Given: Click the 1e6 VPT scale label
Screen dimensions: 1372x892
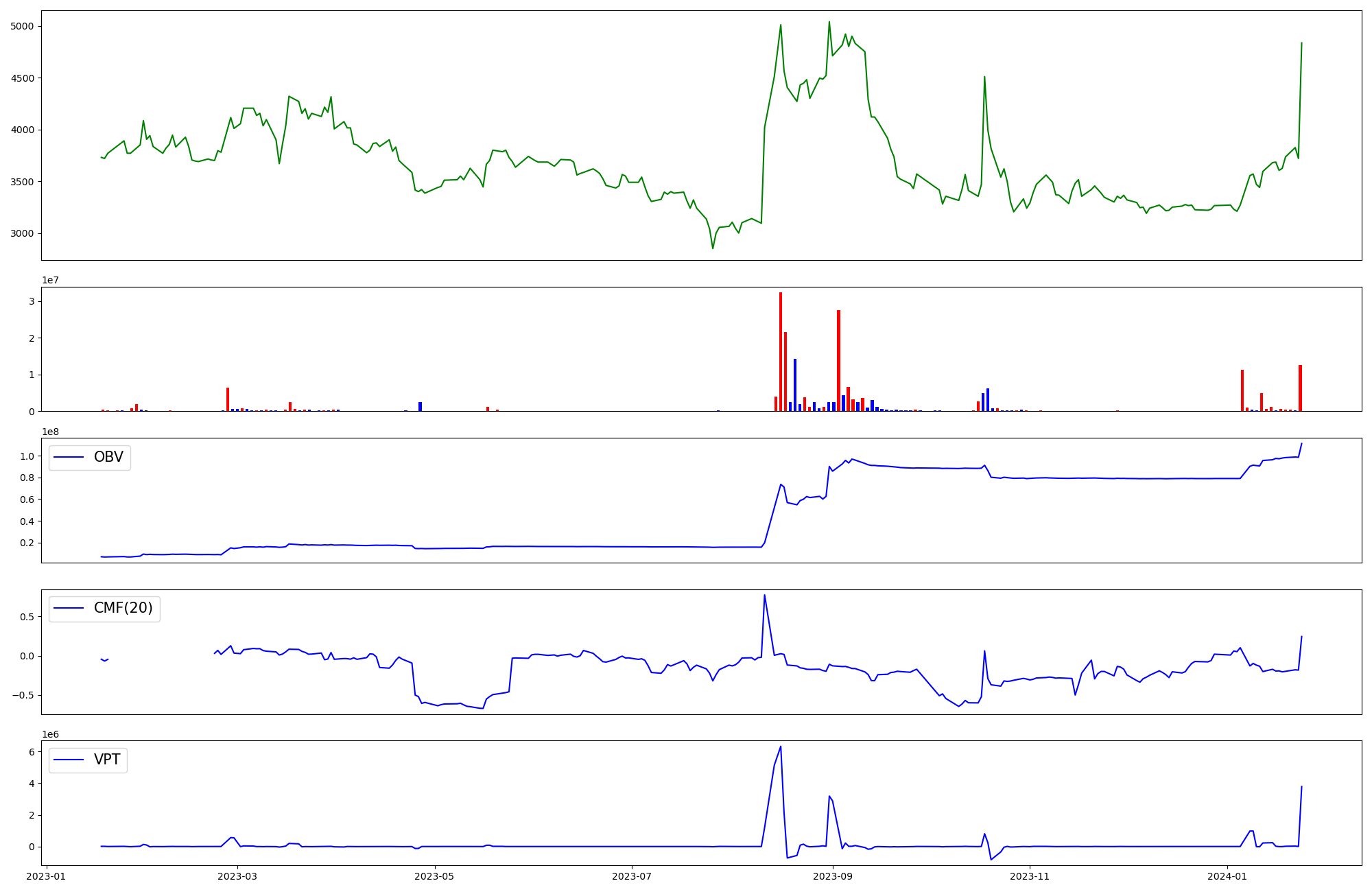Looking at the screenshot, I should click(x=50, y=734).
